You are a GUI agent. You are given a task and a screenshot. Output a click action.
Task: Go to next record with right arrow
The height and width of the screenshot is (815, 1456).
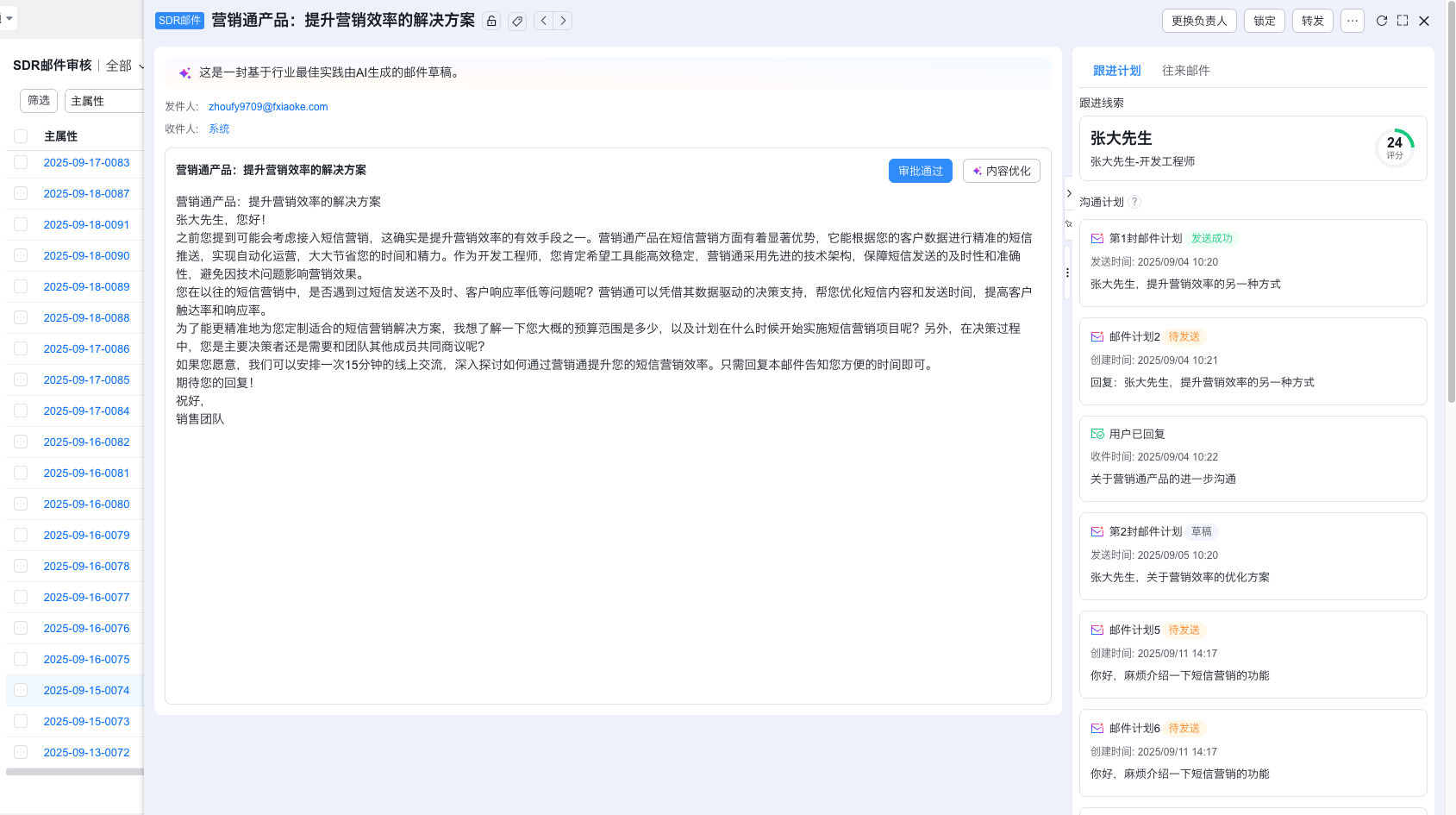click(563, 21)
